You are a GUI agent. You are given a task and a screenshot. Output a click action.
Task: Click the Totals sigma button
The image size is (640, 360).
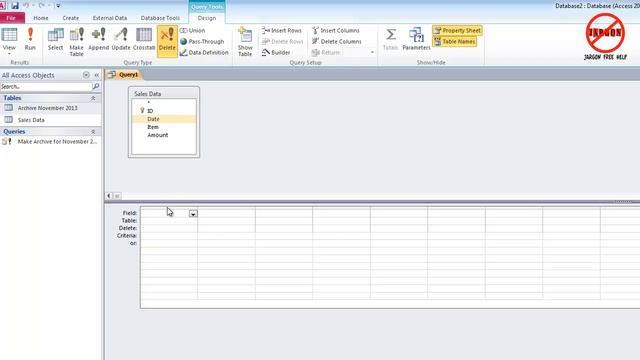390,39
